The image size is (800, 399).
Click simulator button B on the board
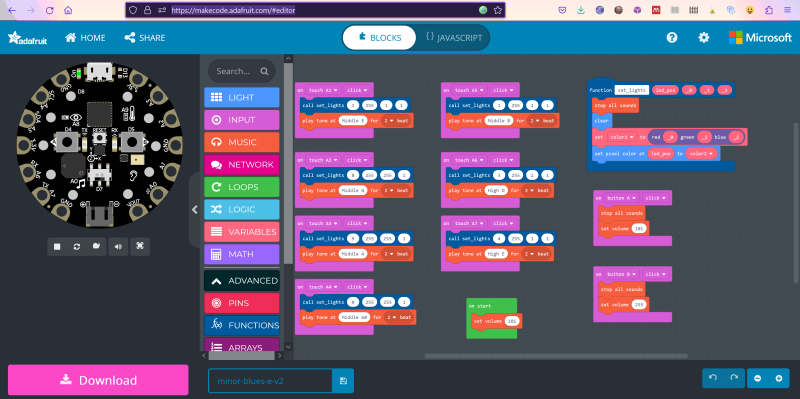(x=131, y=141)
